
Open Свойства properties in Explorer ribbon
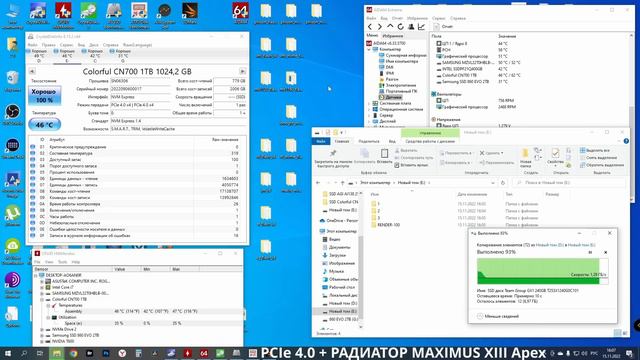555,156
